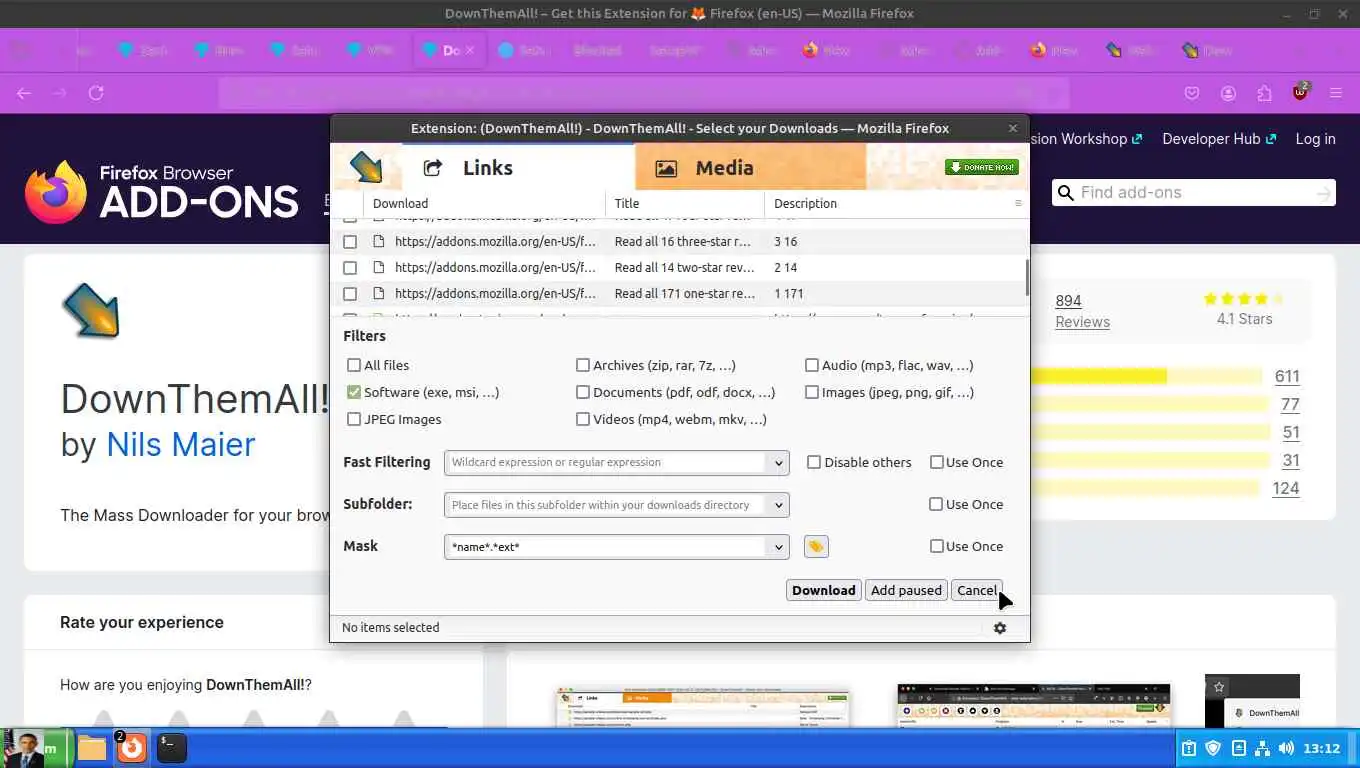Expand the Subfolder dropdown arrow
Image resolution: width=1360 pixels, height=768 pixels.
point(778,504)
